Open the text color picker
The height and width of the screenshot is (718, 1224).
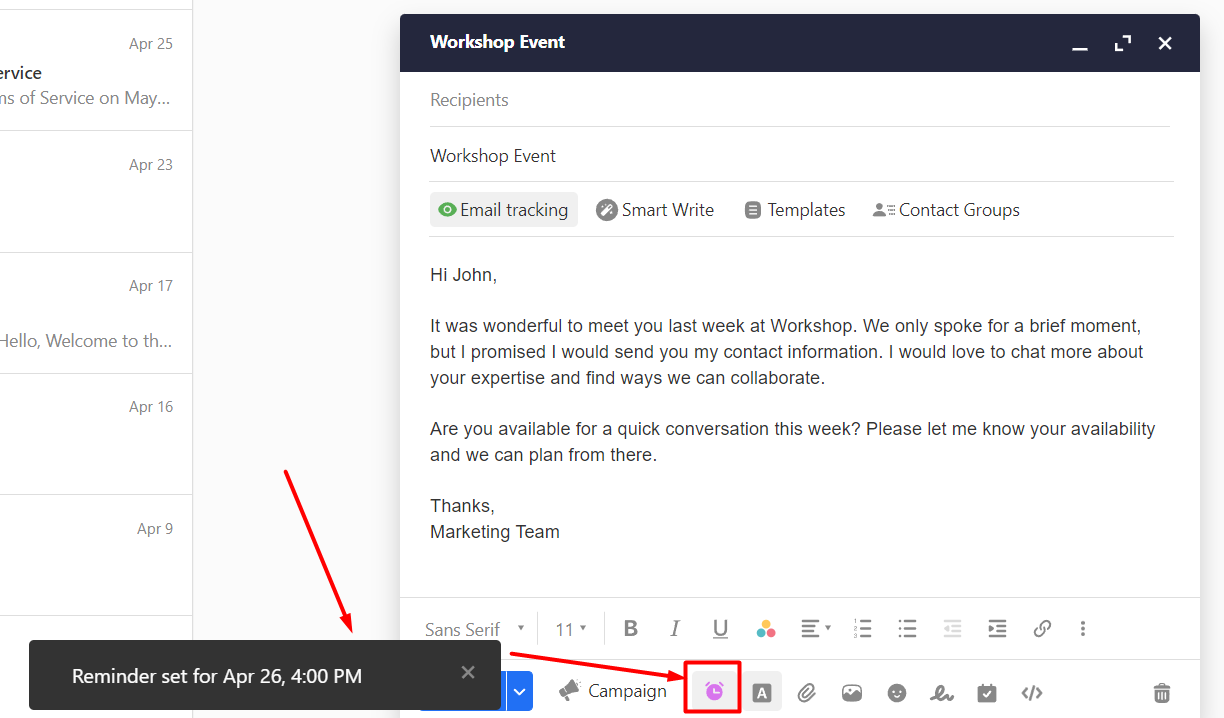pyautogui.click(x=766, y=629)
